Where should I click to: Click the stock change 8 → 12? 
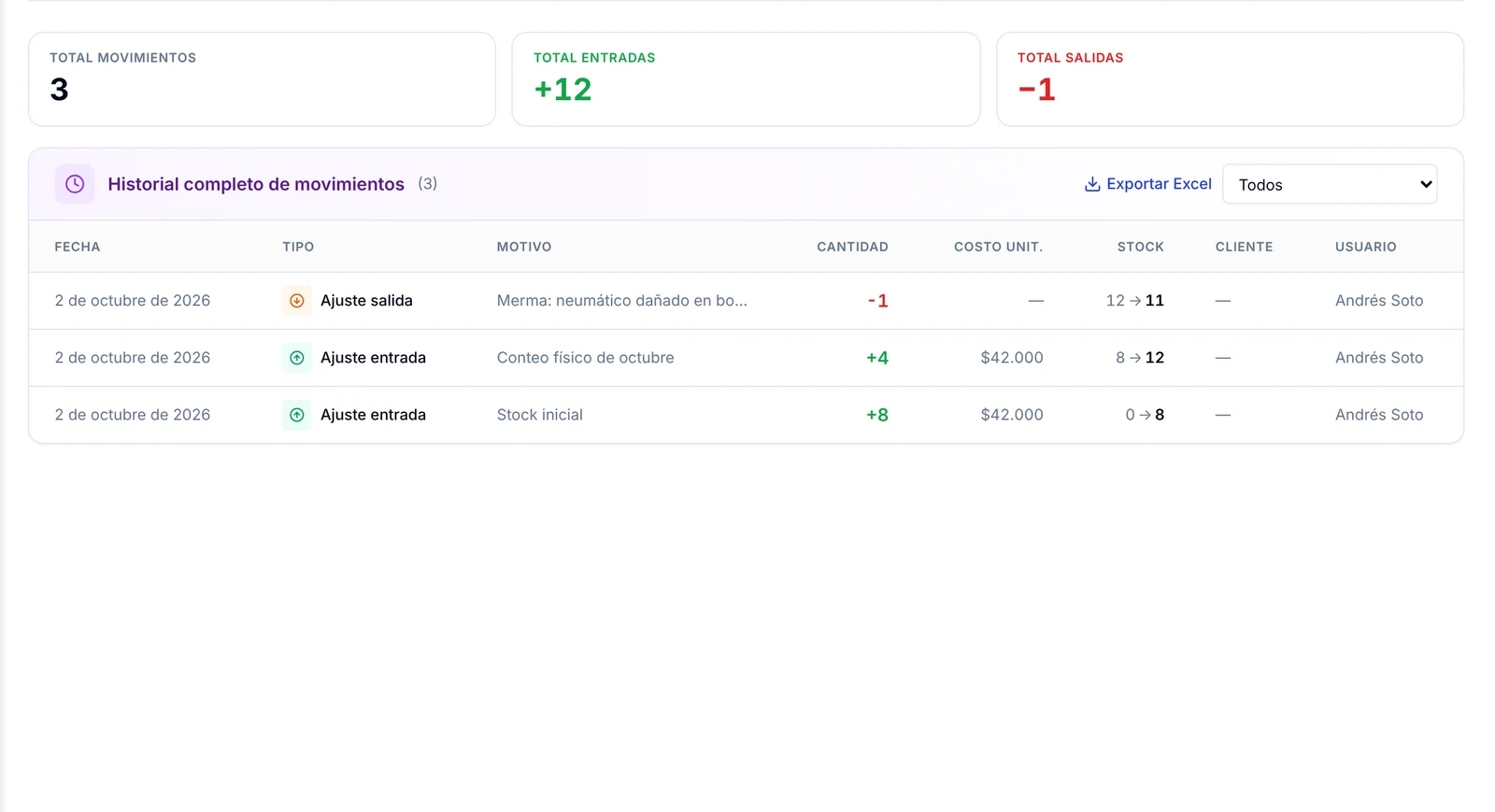tap(1140, 358)
